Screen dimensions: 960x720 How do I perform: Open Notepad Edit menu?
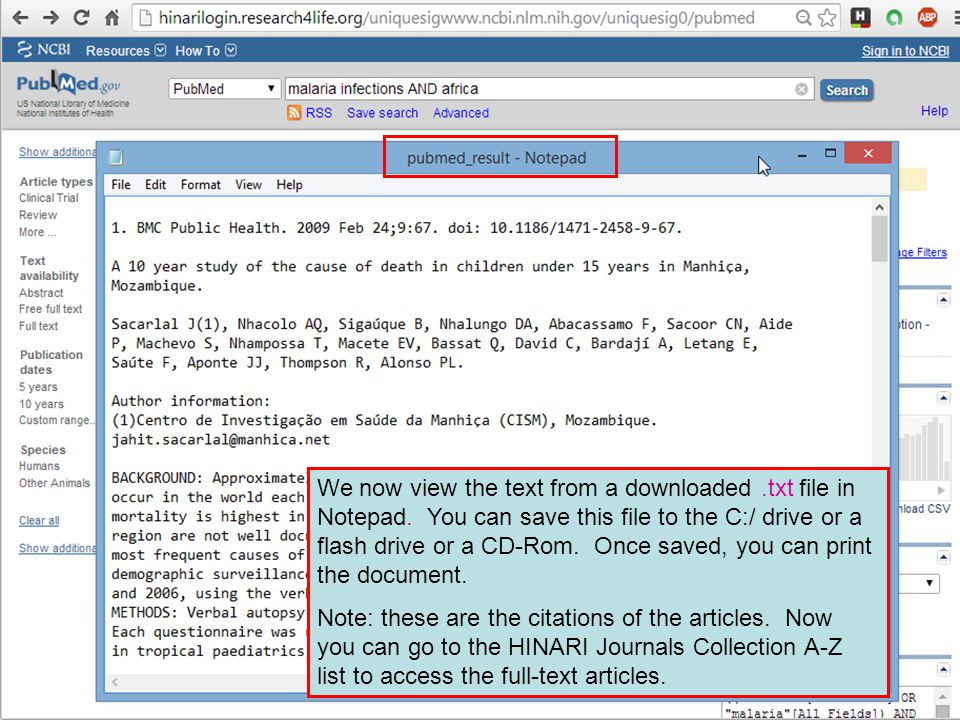[x=155, y=185]
